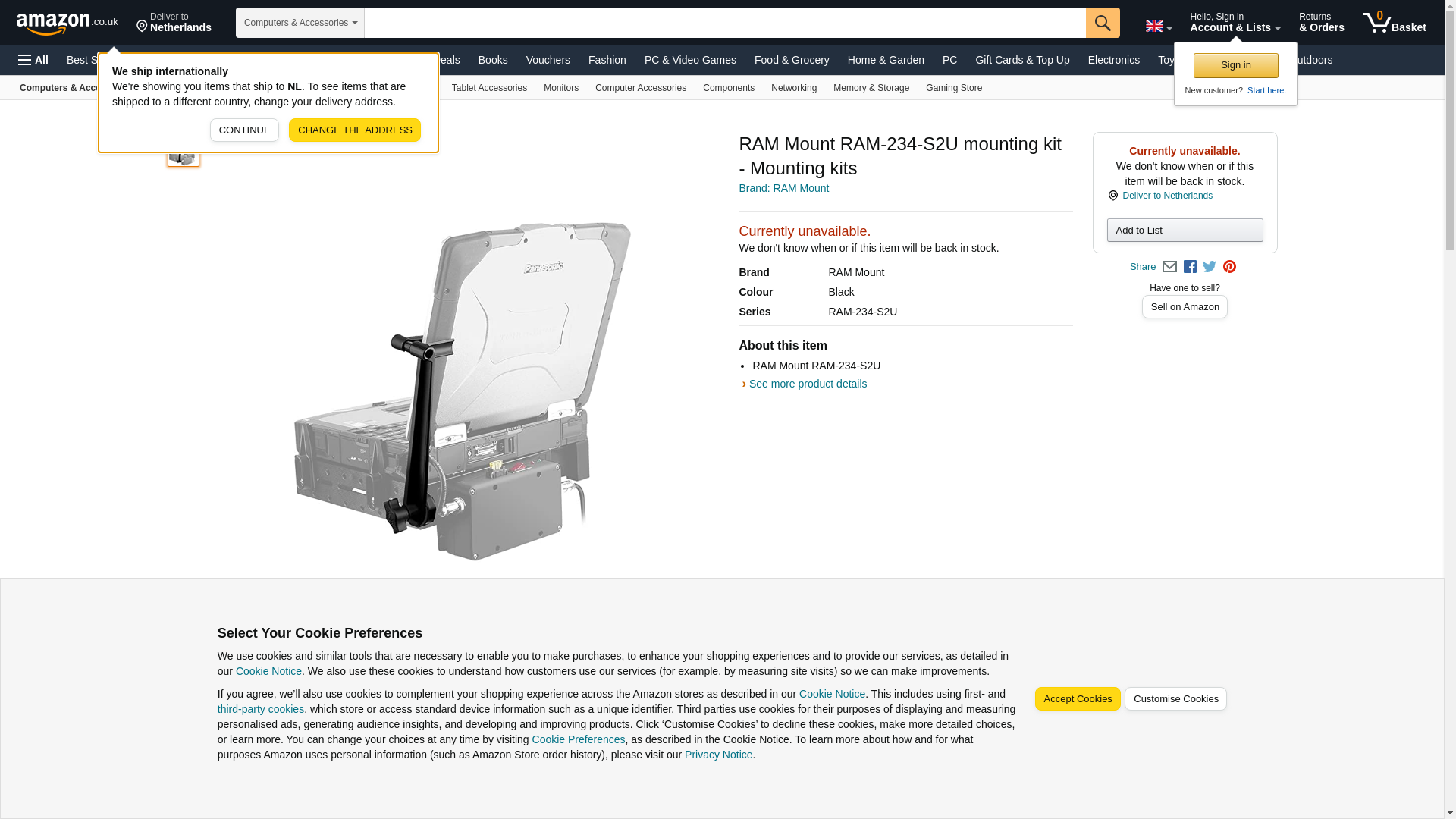Open the Amazon.co.uk home logo
Viewport: 1456px width, 819px height.
[x=67, y=24]
